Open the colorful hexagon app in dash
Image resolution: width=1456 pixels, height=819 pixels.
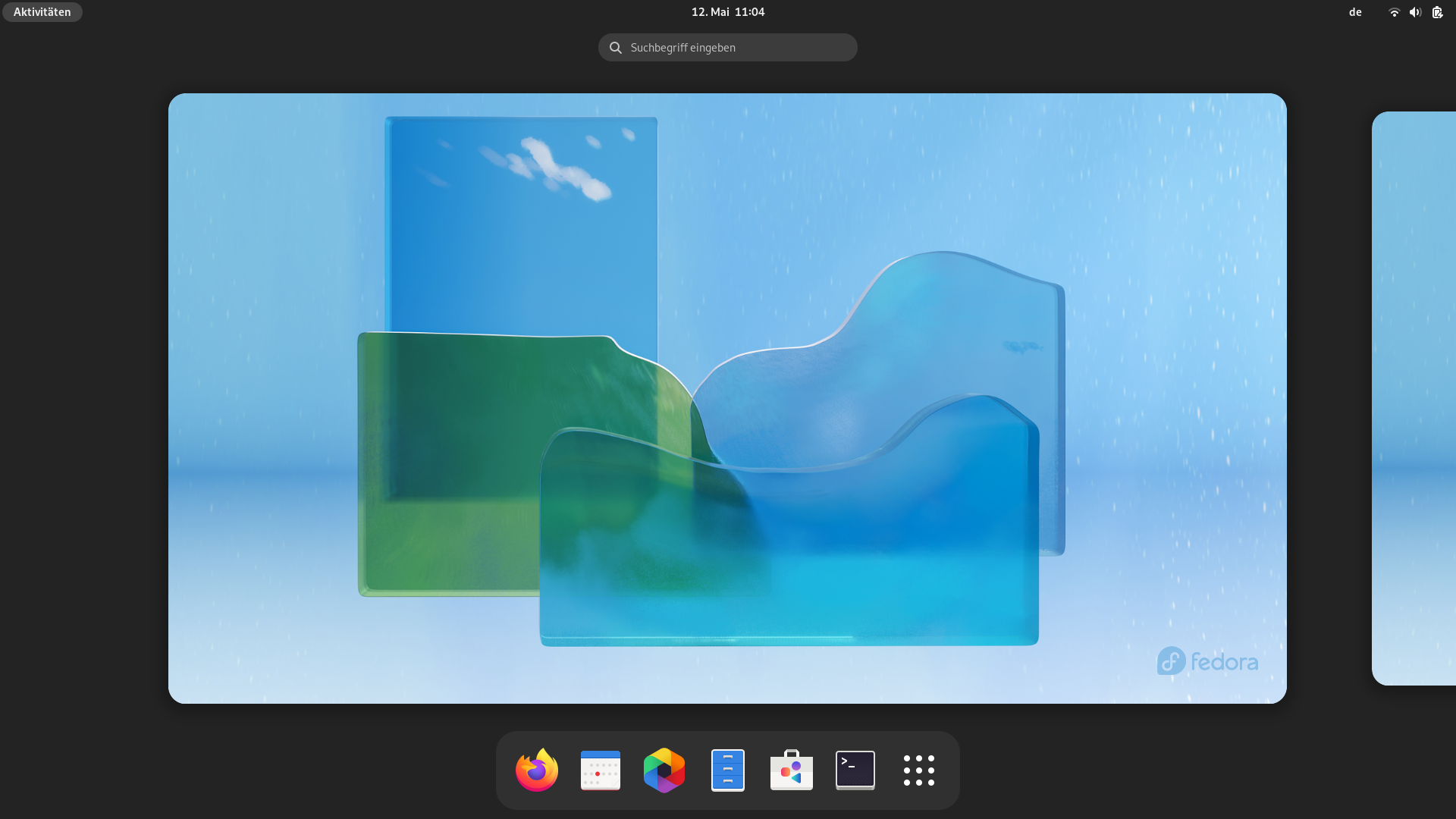click(x=664, y=770)
